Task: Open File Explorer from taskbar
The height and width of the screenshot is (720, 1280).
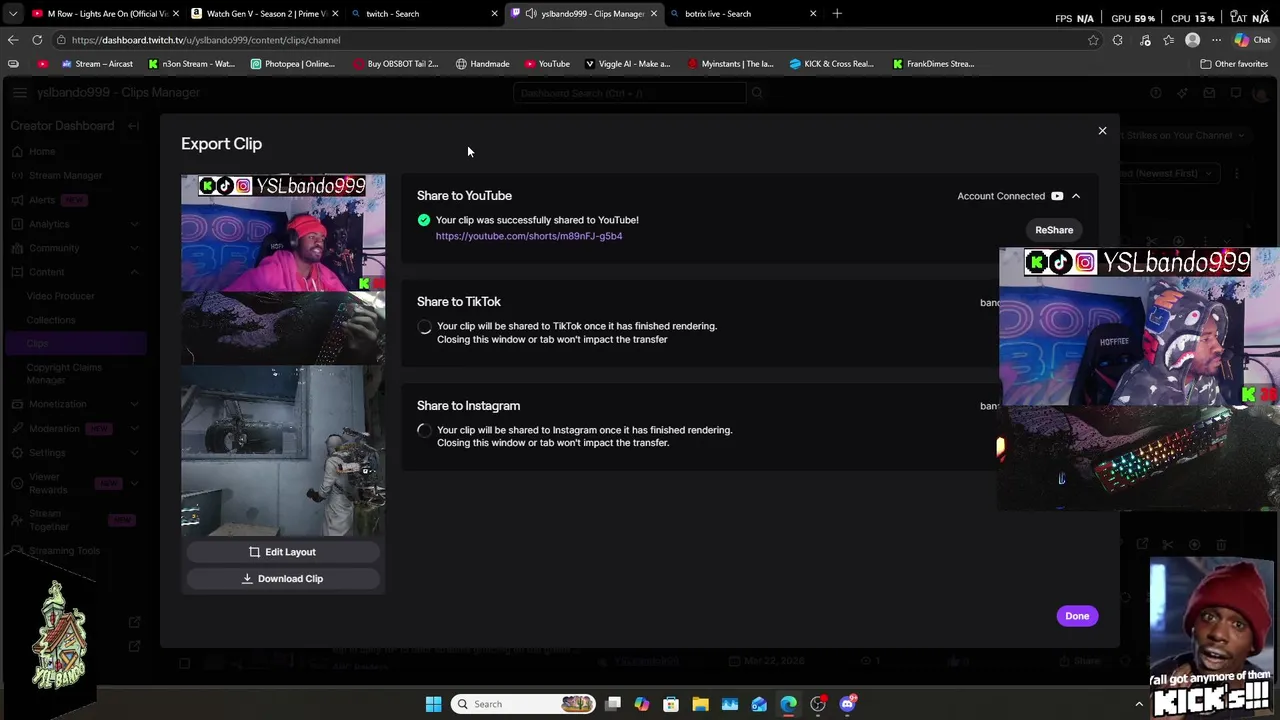Action: click(700, 704)
